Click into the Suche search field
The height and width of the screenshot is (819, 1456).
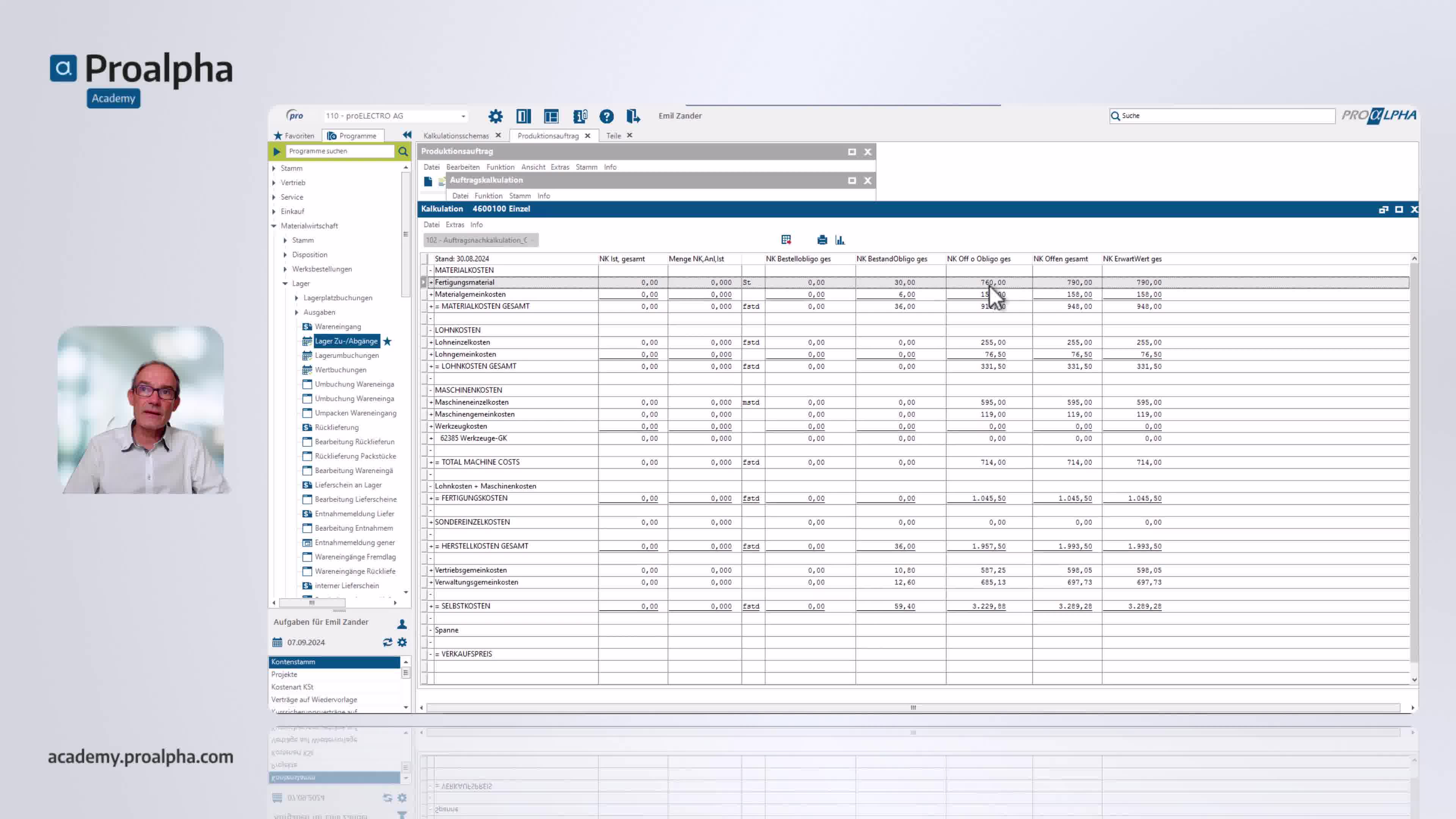(1221, 116)
